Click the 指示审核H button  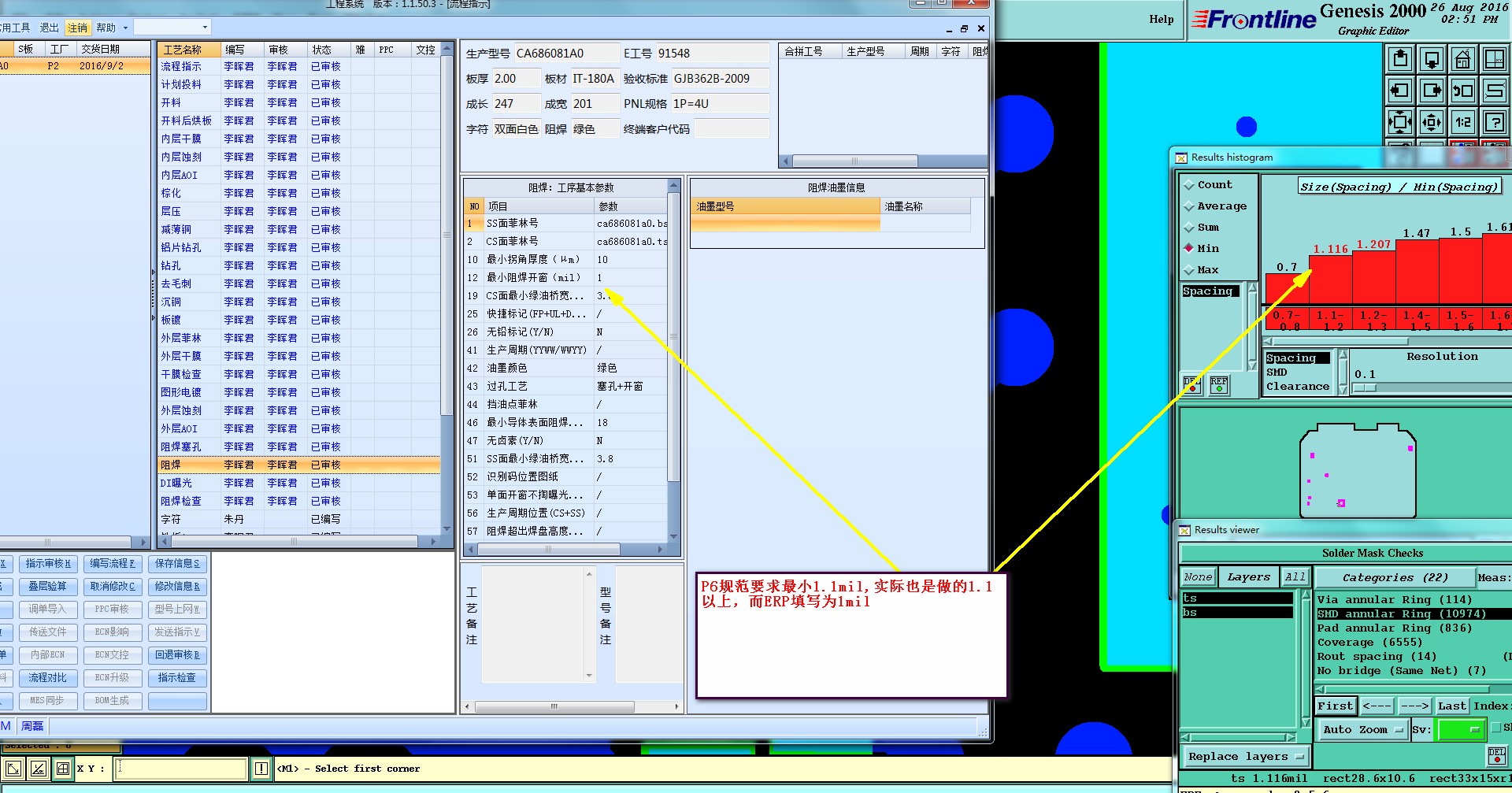click(48, 564)
